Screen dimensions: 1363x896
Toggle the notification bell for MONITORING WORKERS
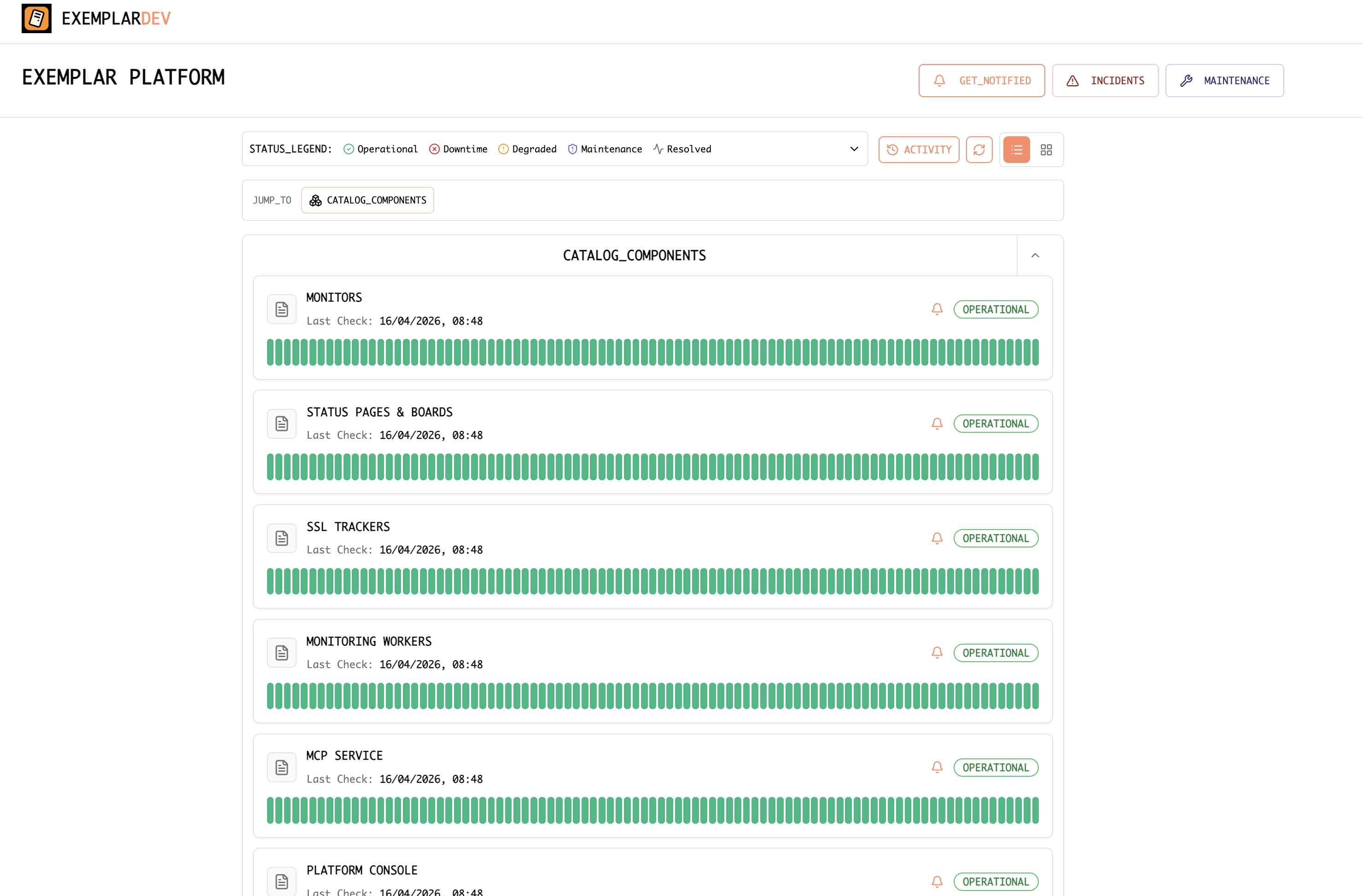pos(937,652)
